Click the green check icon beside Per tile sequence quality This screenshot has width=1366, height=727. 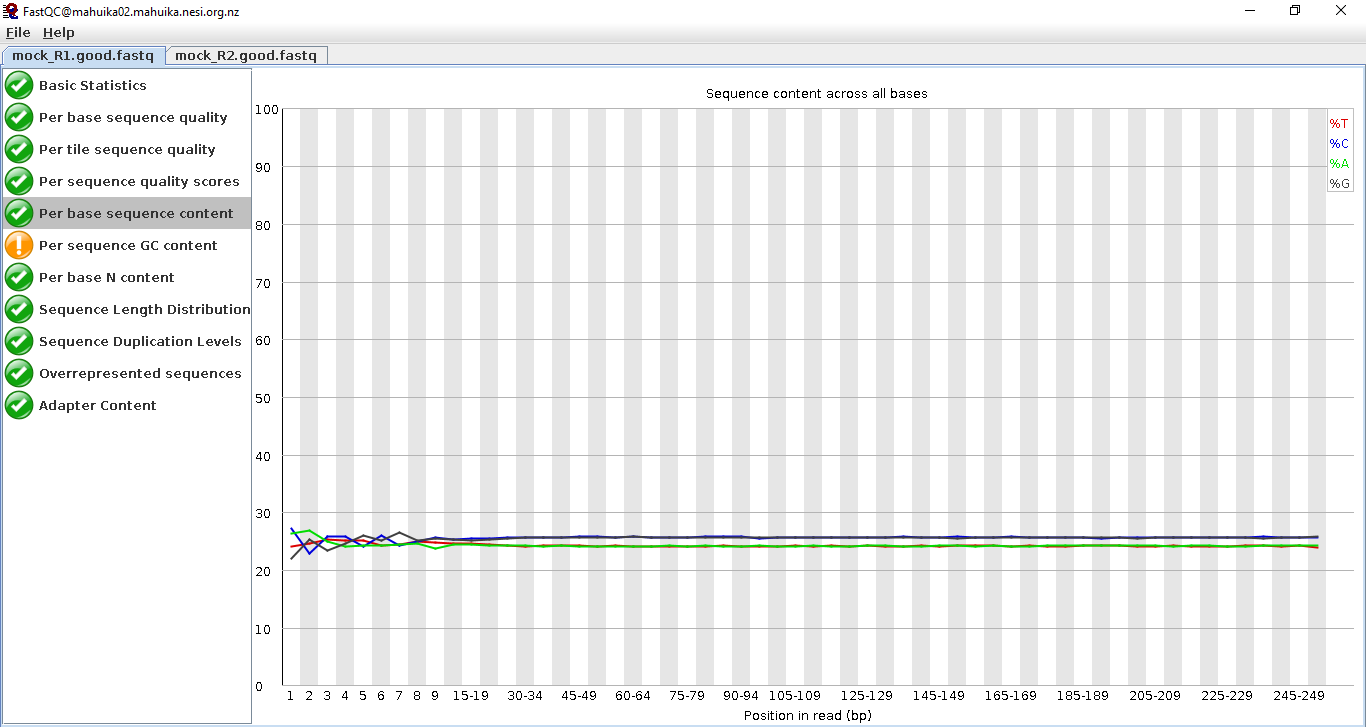click(19, 149)
